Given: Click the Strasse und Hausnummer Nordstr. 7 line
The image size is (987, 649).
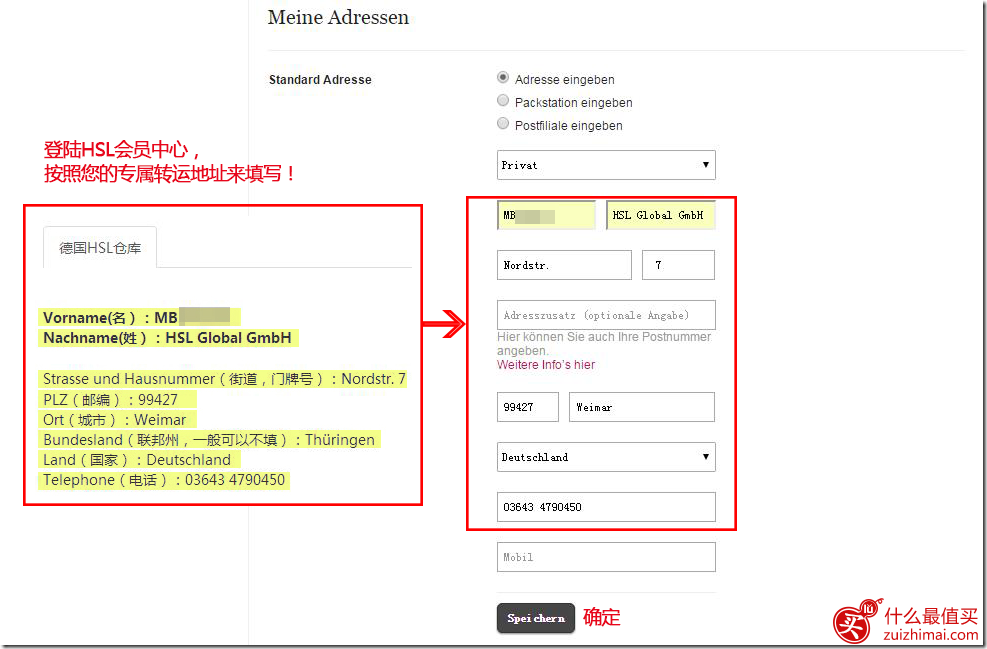Looking at the screenshot, I should [x=223, y=379].
